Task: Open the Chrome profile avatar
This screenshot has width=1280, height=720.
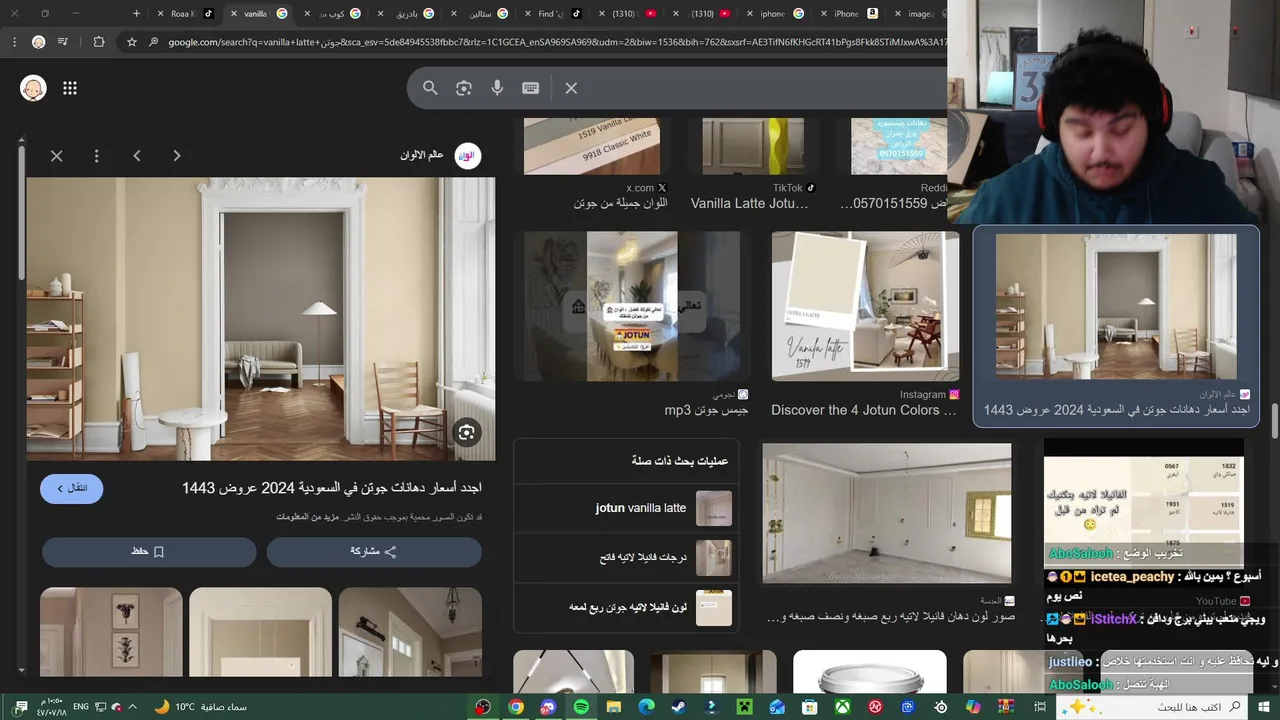Action: point(38,42)
